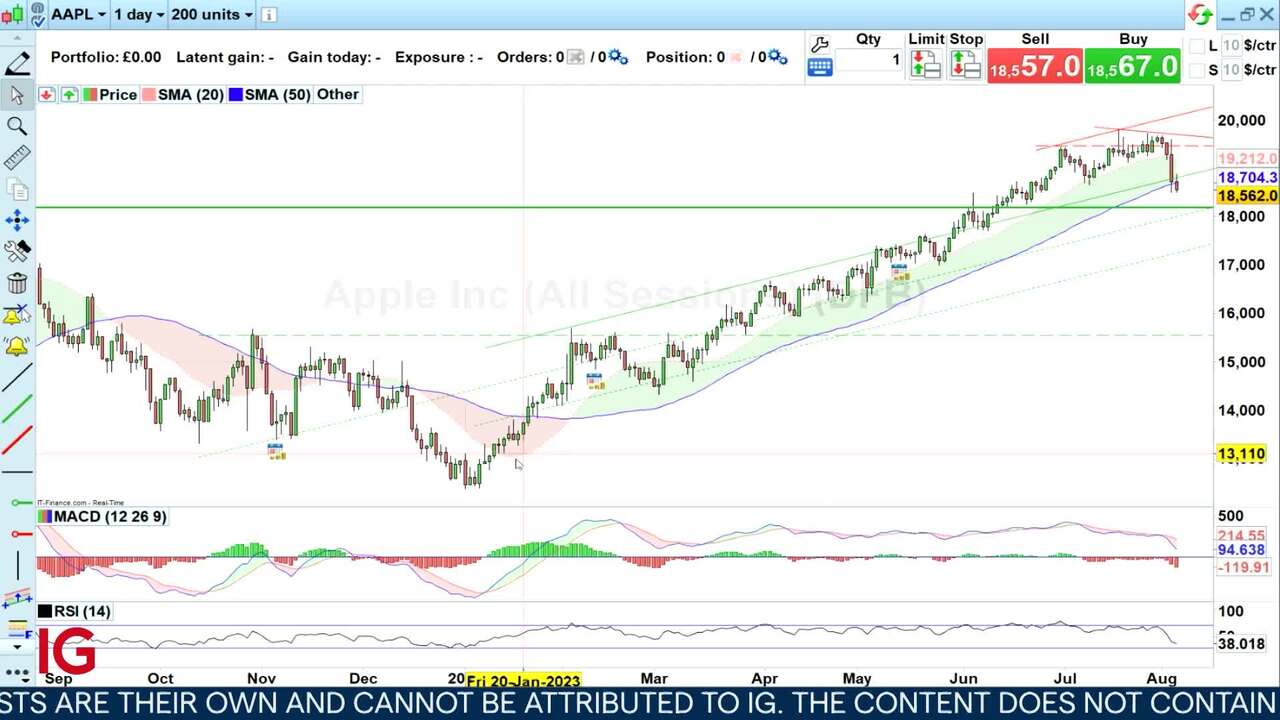This screenshot has width=1280, height=720.
Task: Select the red trend line tool
Action: click(x=17, y=440)
